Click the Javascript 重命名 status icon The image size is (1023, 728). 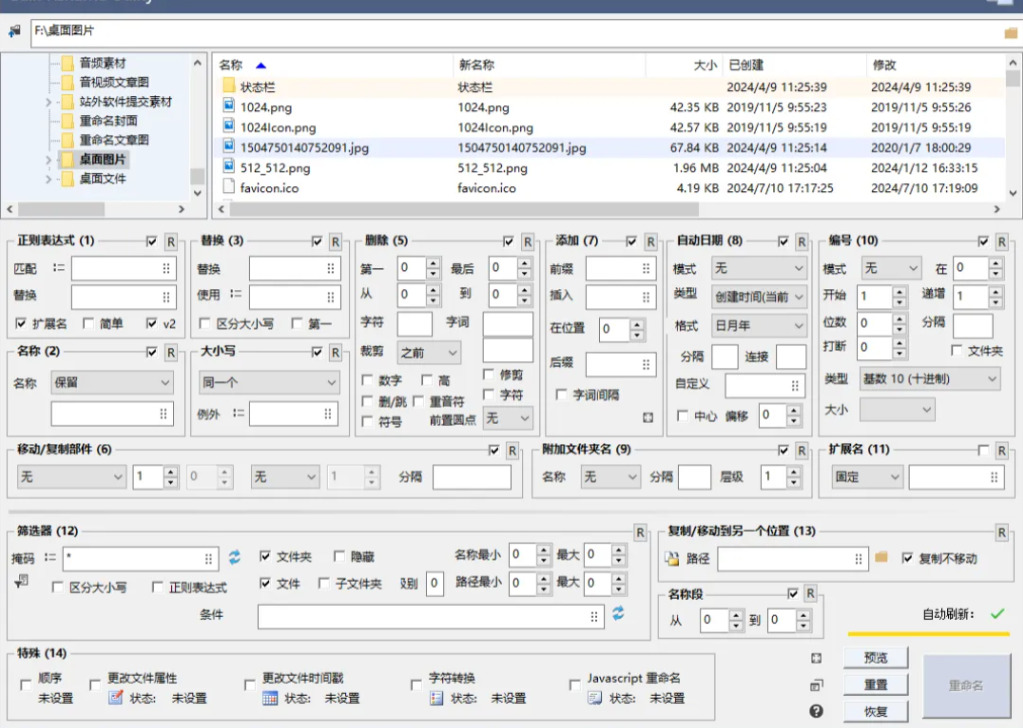[x=594, y=698]
